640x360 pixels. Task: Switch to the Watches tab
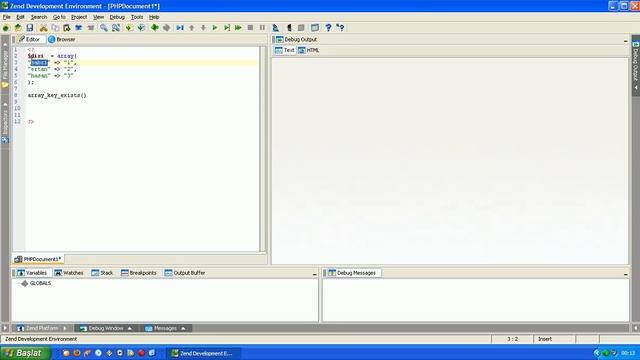pos(69,273)
